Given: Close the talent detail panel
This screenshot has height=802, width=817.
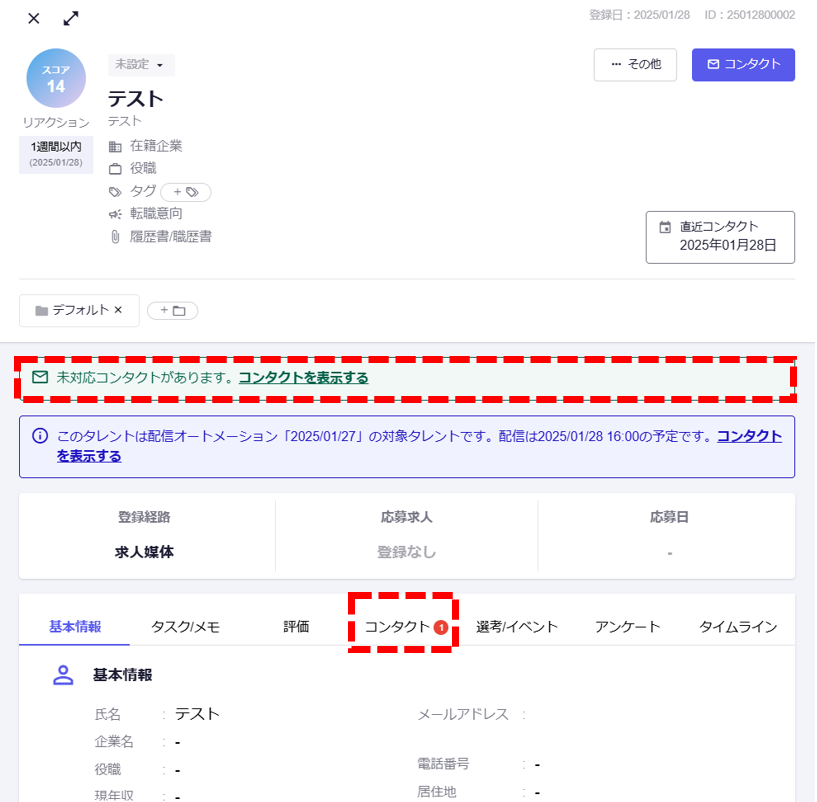Looking at the screenshot, I should point(34,18).
